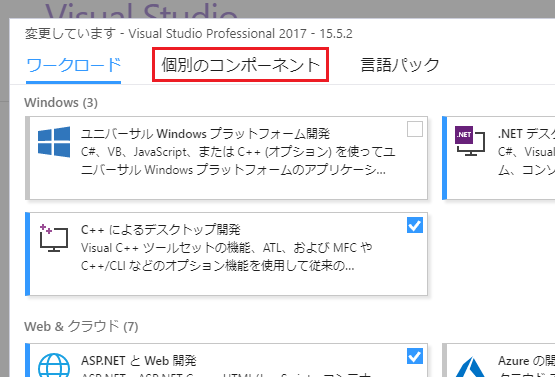Uncheck ASP.NET と Web 開発 checkbox
Image resolution: width=555 pixels, height=377 pixels.
point(414,356)
